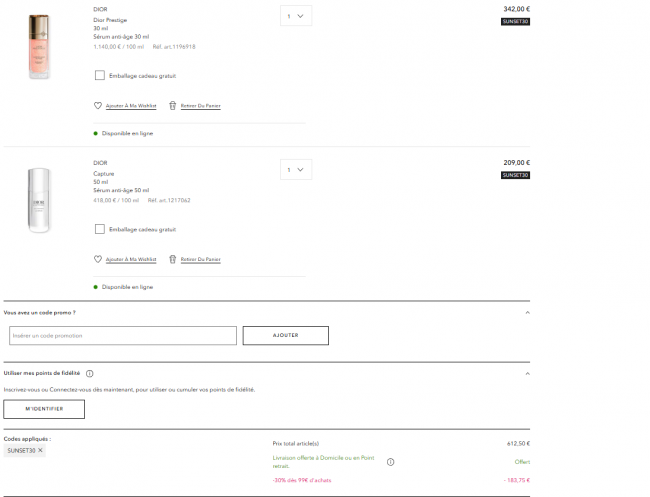650x497 pixels.
Task: Click Retirer Du Panier for Dior Prestige
Action: point(201,106)
